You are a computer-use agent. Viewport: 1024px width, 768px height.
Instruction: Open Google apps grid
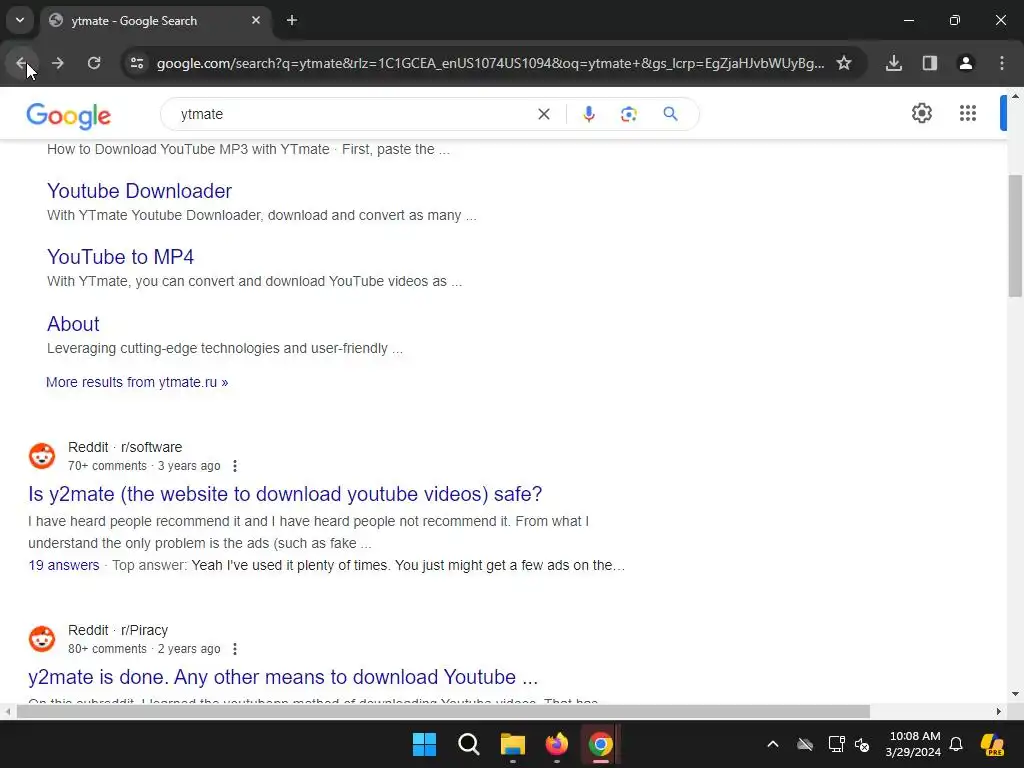[x=968, y=113]
